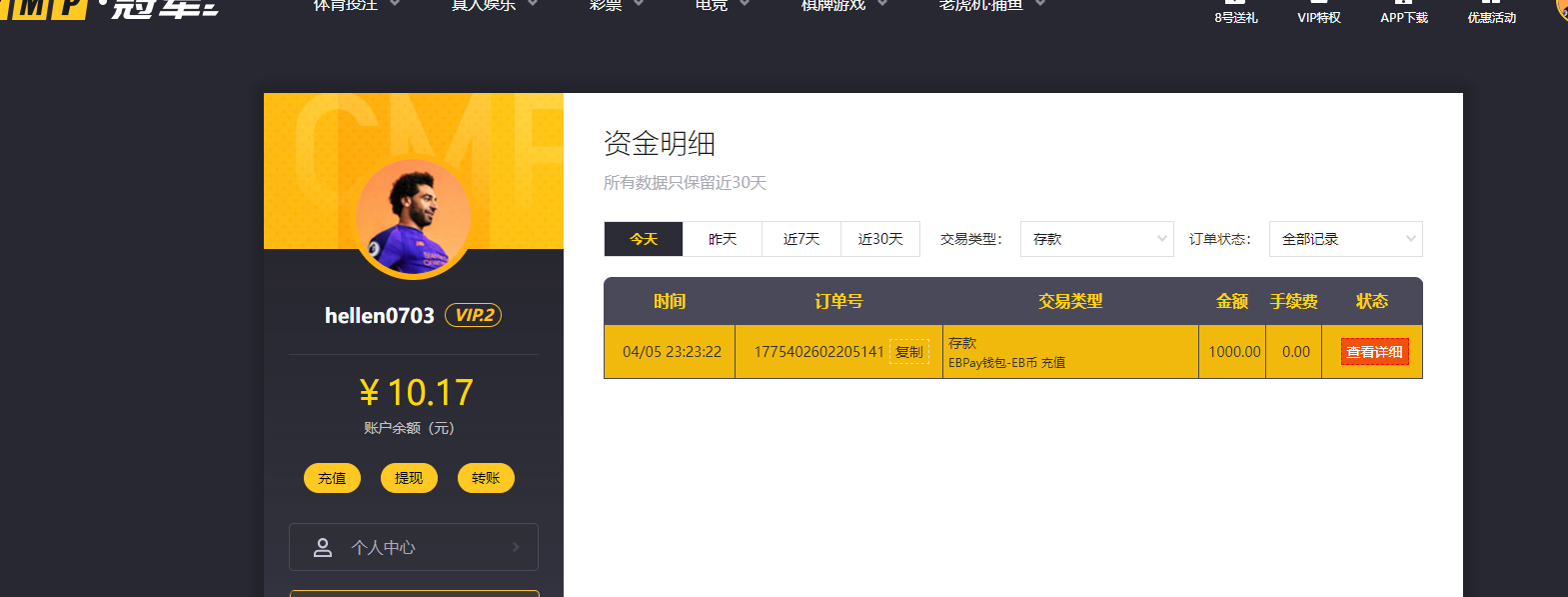Click the 提现 withdraw button
The height and width of the screenshot is (597, 1568).
(409, 478)
